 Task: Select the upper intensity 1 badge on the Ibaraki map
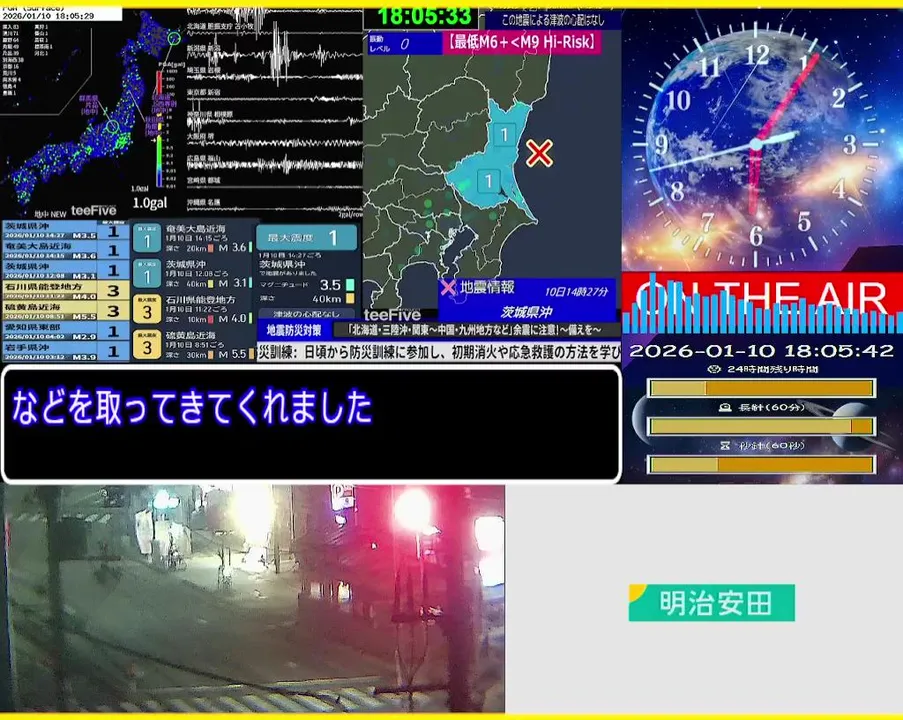click(x=504, y=135)
